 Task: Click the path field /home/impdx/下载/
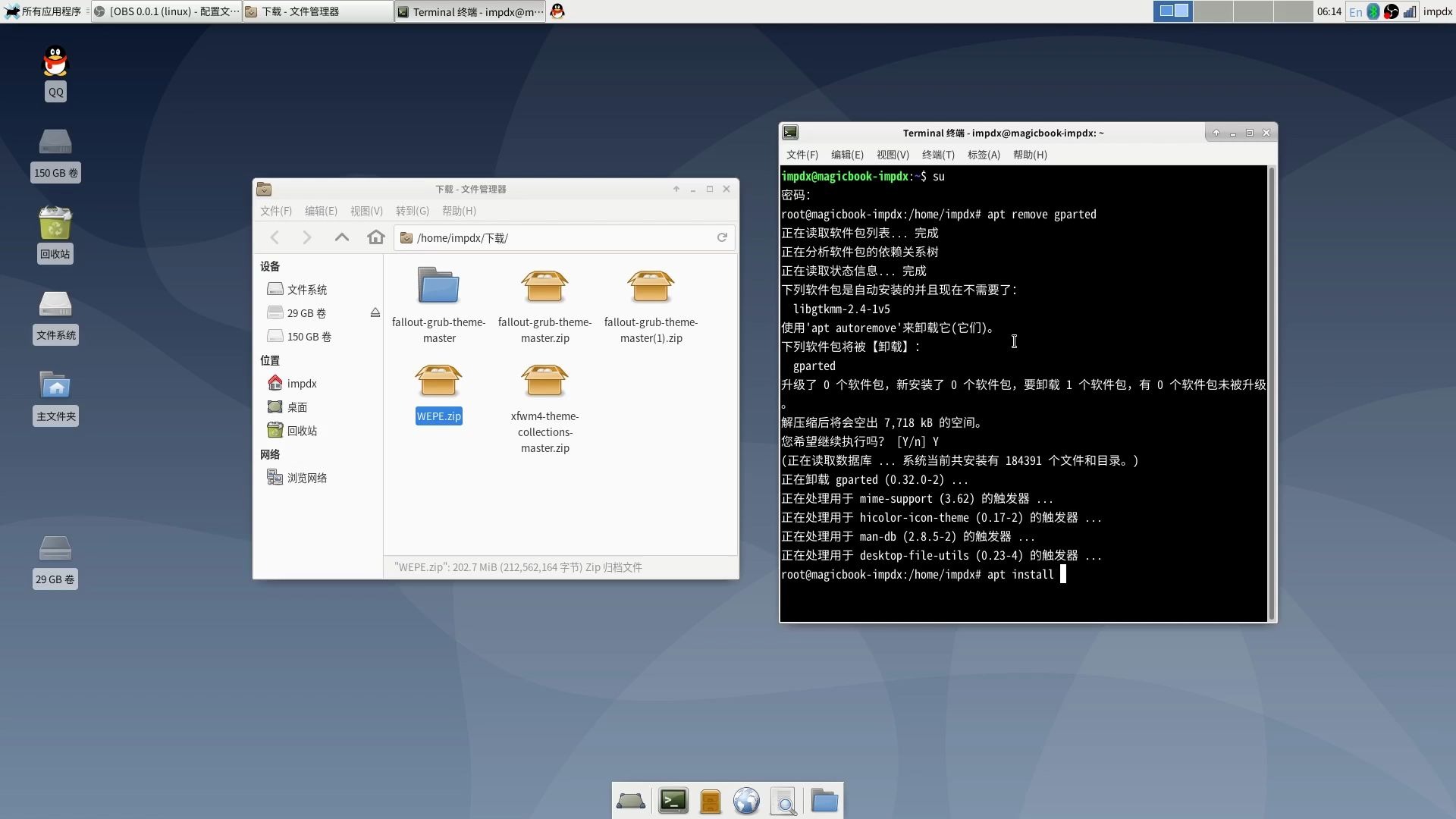pos(561,238)
